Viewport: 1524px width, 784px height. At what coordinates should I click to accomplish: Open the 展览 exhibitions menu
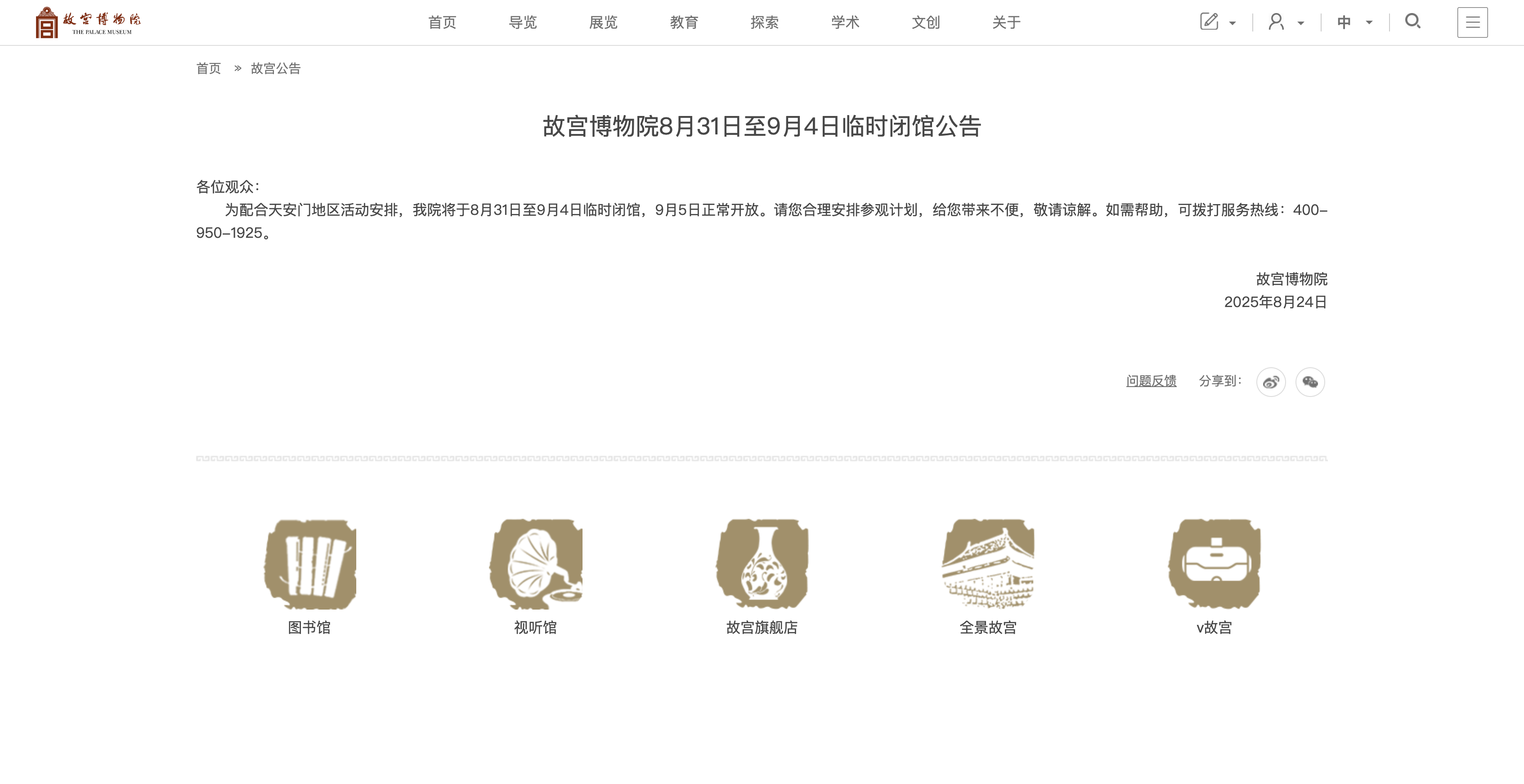click(603, 22)
